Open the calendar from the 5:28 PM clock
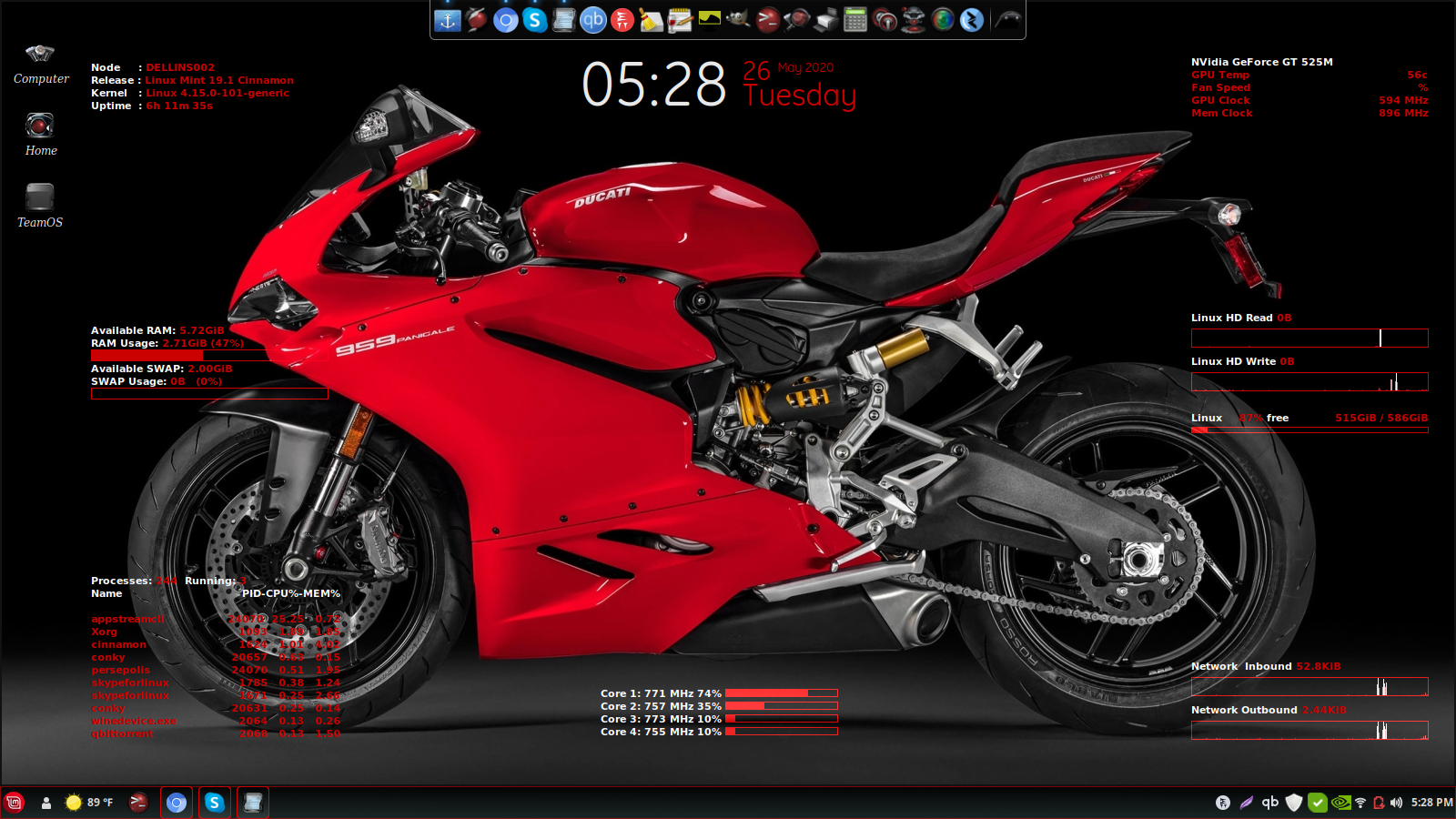The image size is (1456, 819). point(1431,803)
